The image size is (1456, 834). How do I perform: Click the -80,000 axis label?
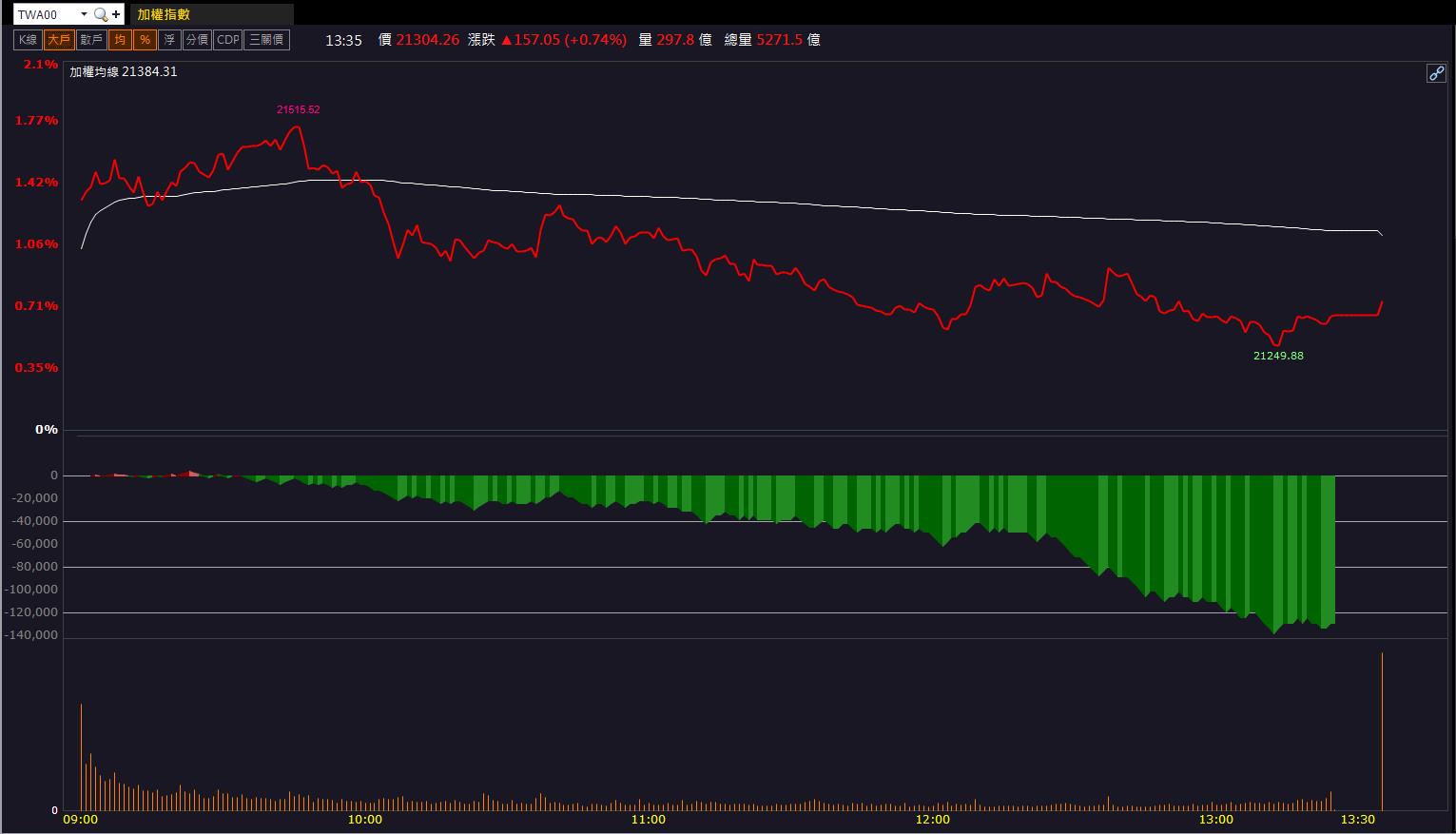[33, 567]
